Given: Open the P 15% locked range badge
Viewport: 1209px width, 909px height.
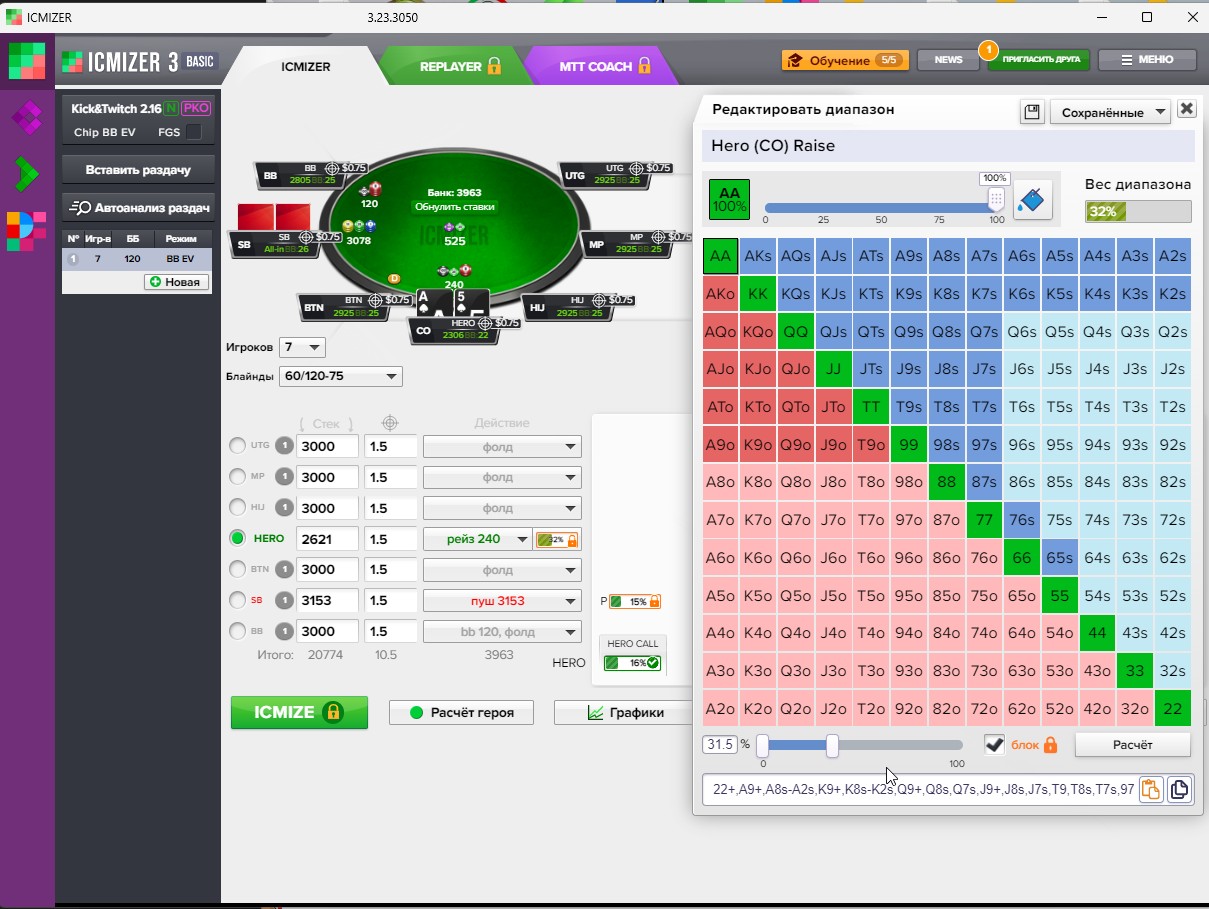Looking at the screenshot, I should [635, 602].
